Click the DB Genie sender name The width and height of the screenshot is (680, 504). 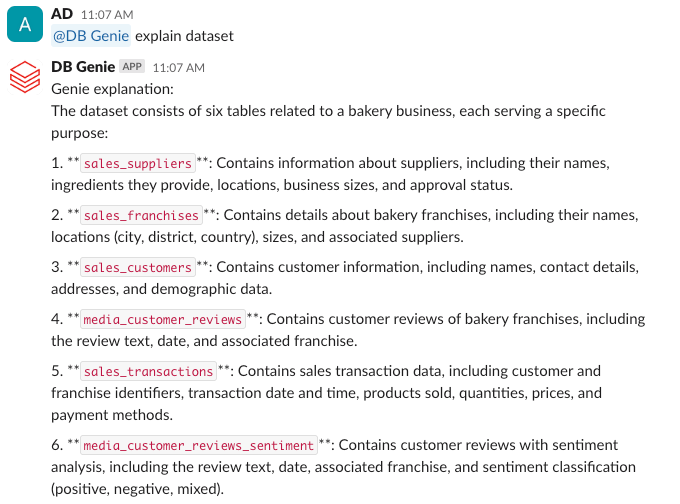pyautogui.click(x=82, y=67)
